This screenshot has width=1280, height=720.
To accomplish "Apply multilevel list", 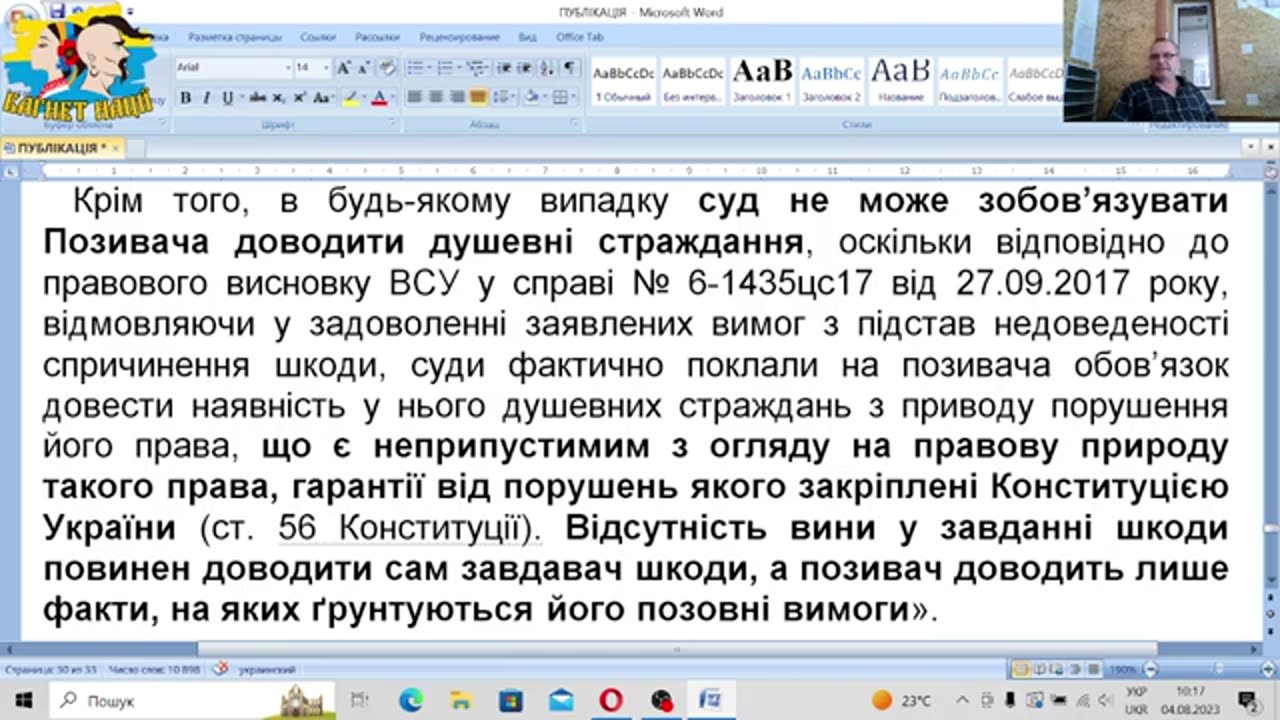I will pos(476,68).
